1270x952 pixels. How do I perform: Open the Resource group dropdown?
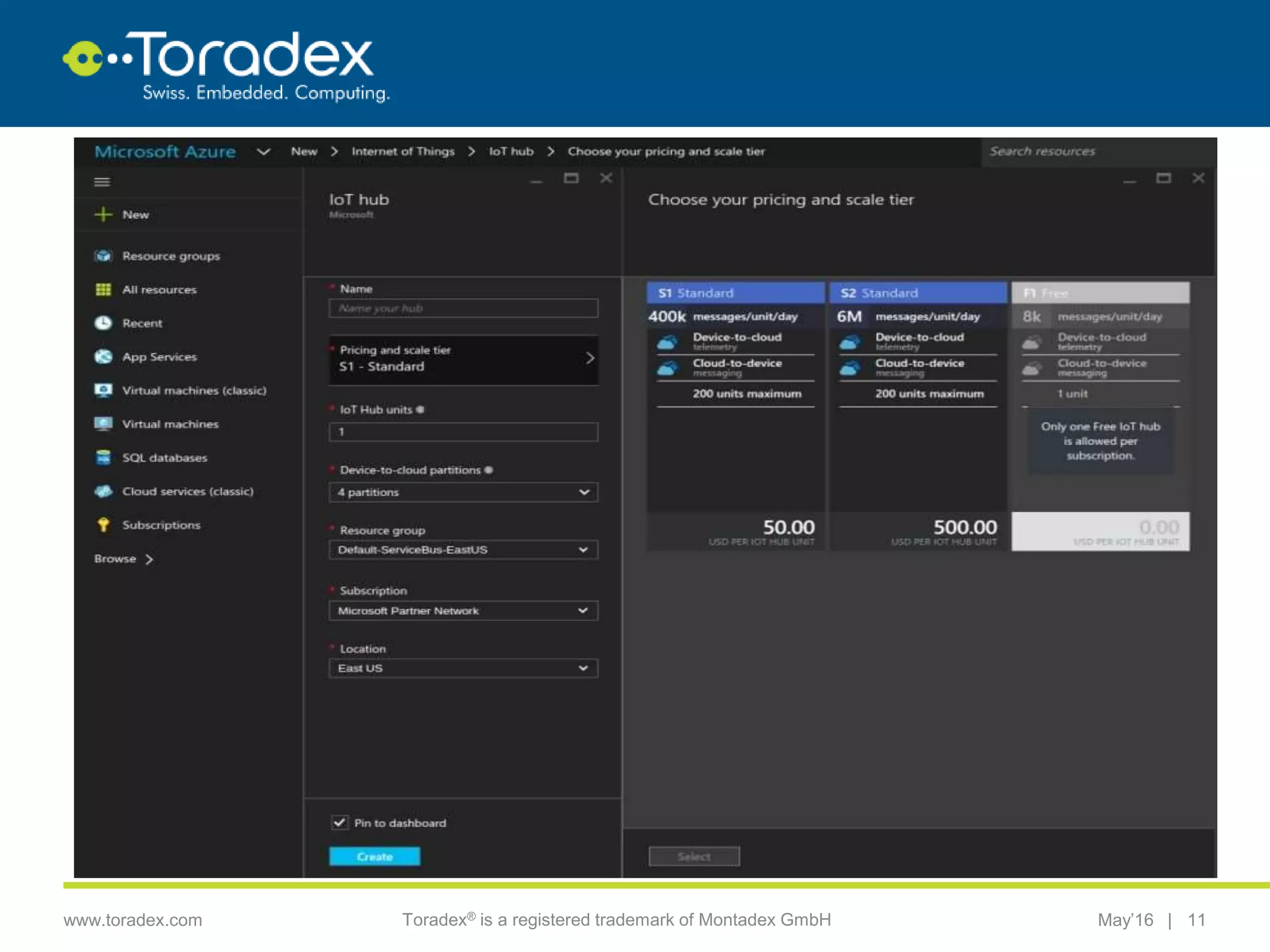tap(463, 550)
